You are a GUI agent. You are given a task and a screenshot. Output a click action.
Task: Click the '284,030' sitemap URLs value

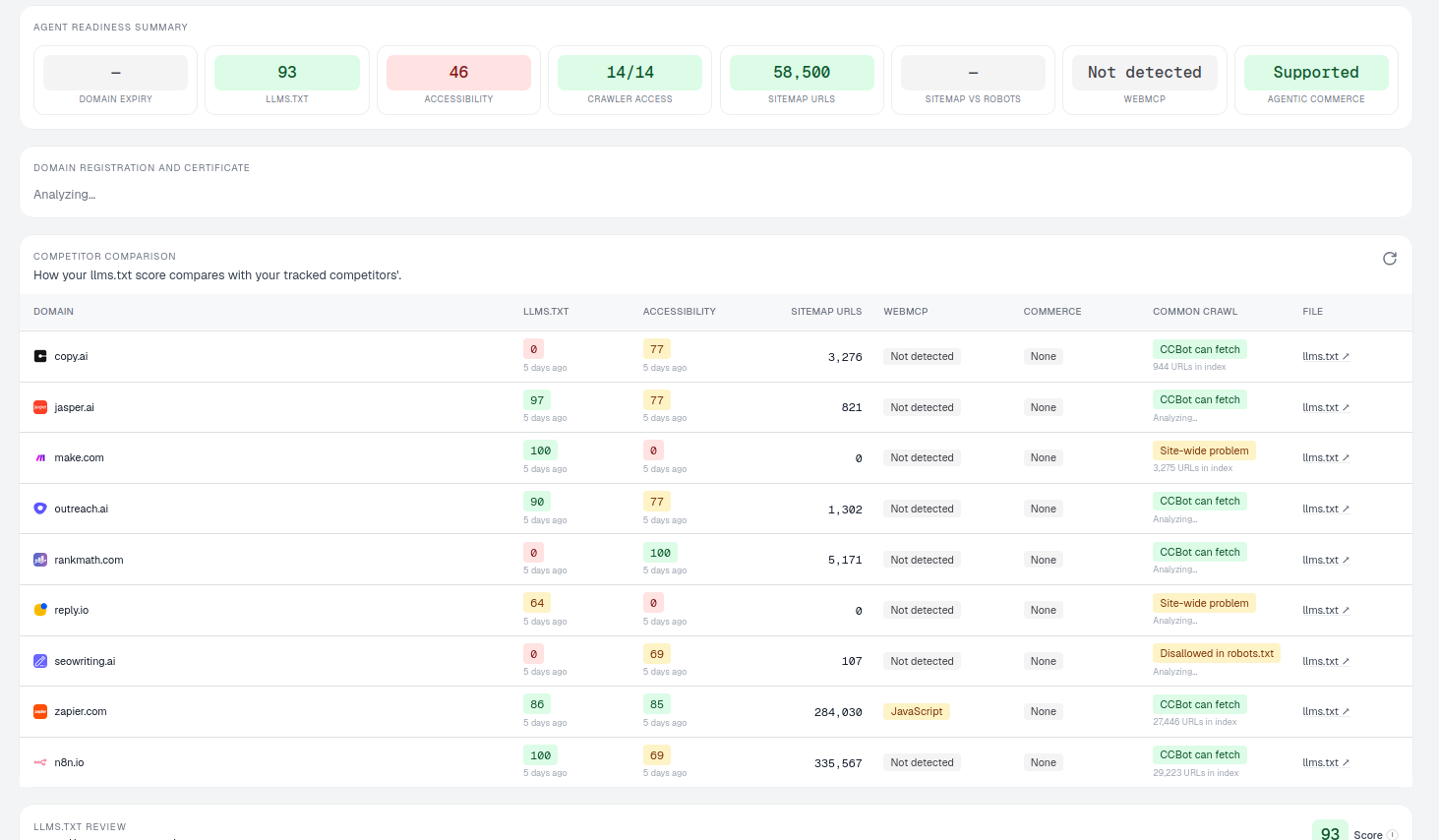838,712
